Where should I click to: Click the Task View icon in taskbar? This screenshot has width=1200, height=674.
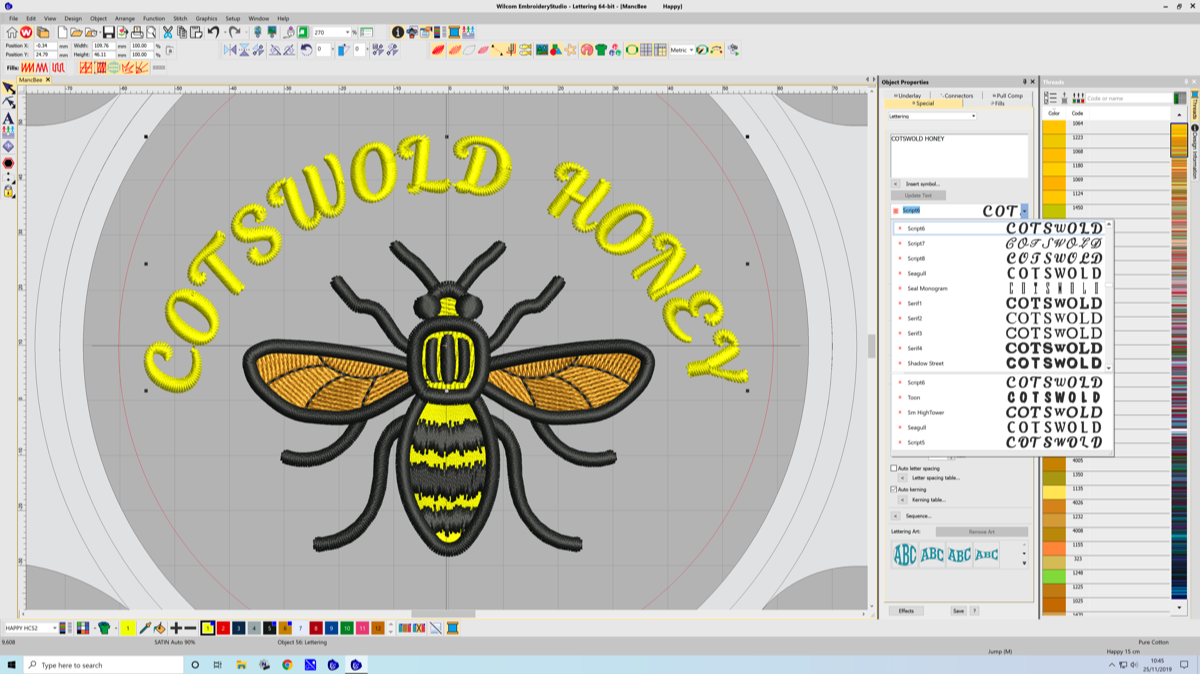[x=218, y=664]
